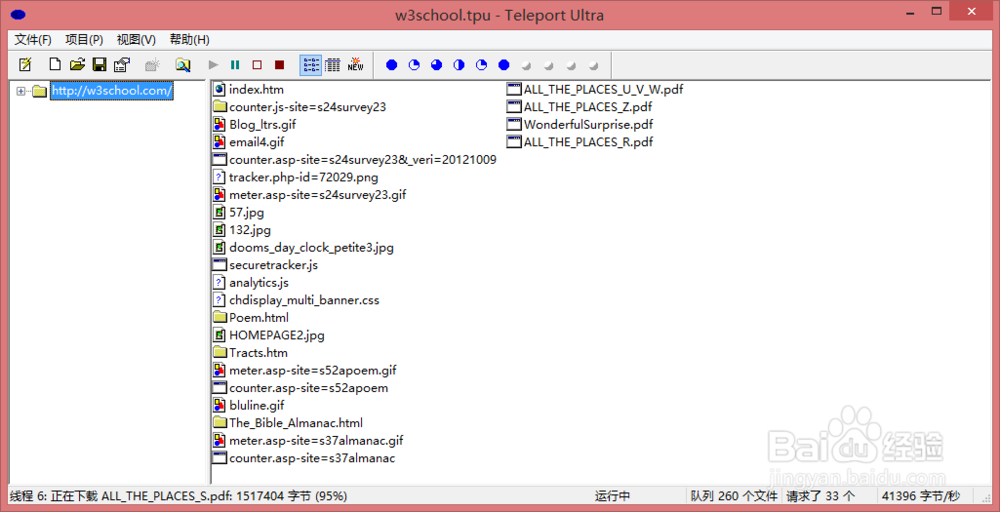
Task: Save the project with the floppy disk icon
Action: coord(99,64)
